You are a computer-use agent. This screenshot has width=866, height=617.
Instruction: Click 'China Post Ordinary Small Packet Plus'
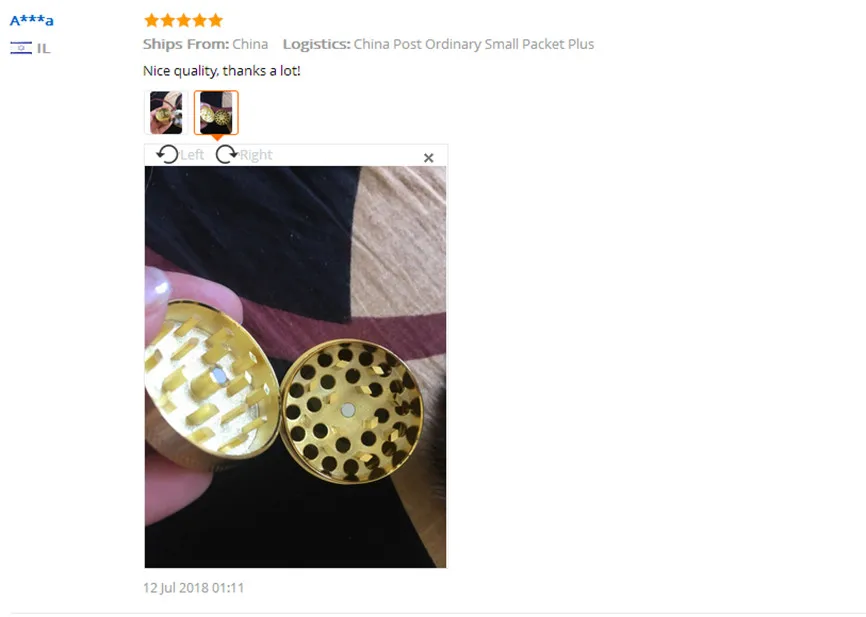coord(474,44)
